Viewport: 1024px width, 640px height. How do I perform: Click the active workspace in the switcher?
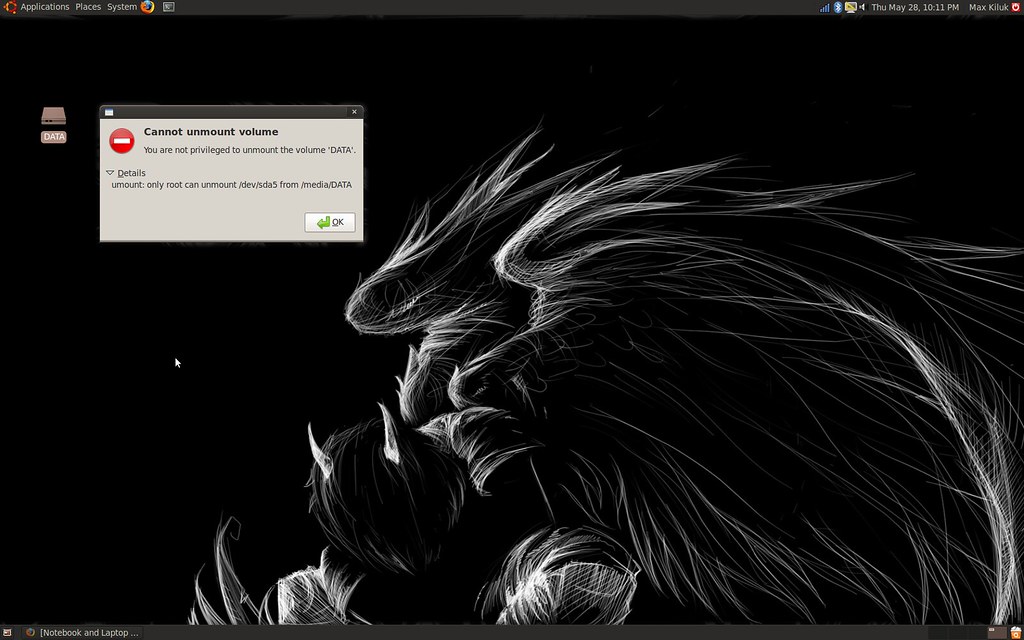997,632
